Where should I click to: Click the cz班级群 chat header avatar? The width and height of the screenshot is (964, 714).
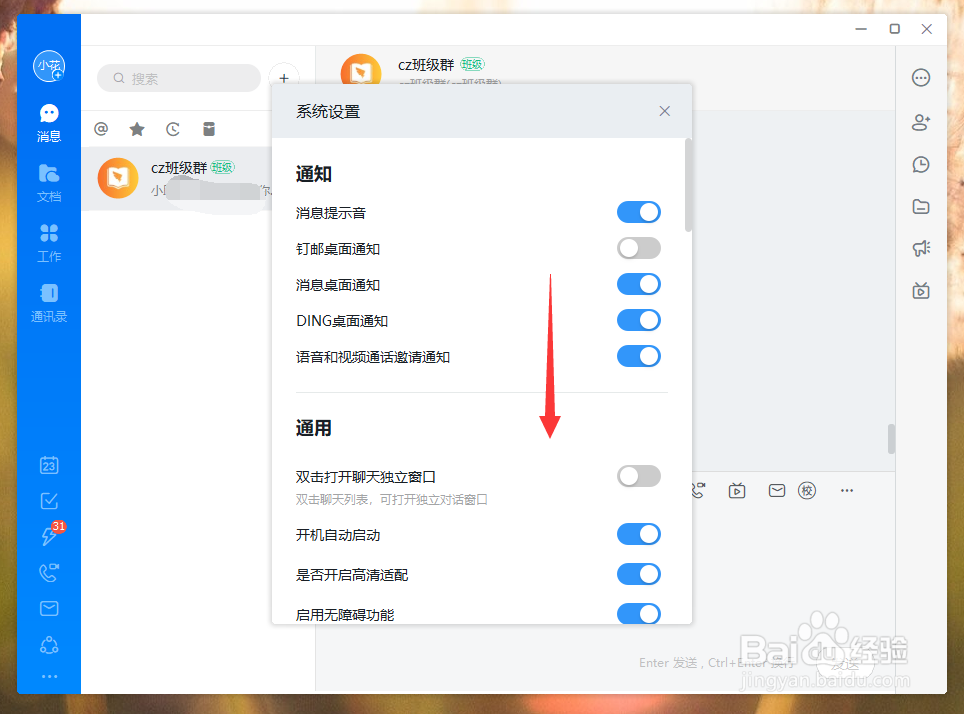point(361,69)
